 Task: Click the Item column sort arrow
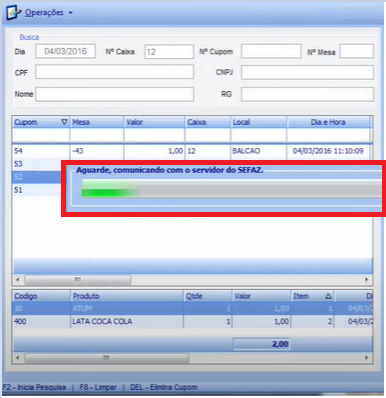click(328, 296)
